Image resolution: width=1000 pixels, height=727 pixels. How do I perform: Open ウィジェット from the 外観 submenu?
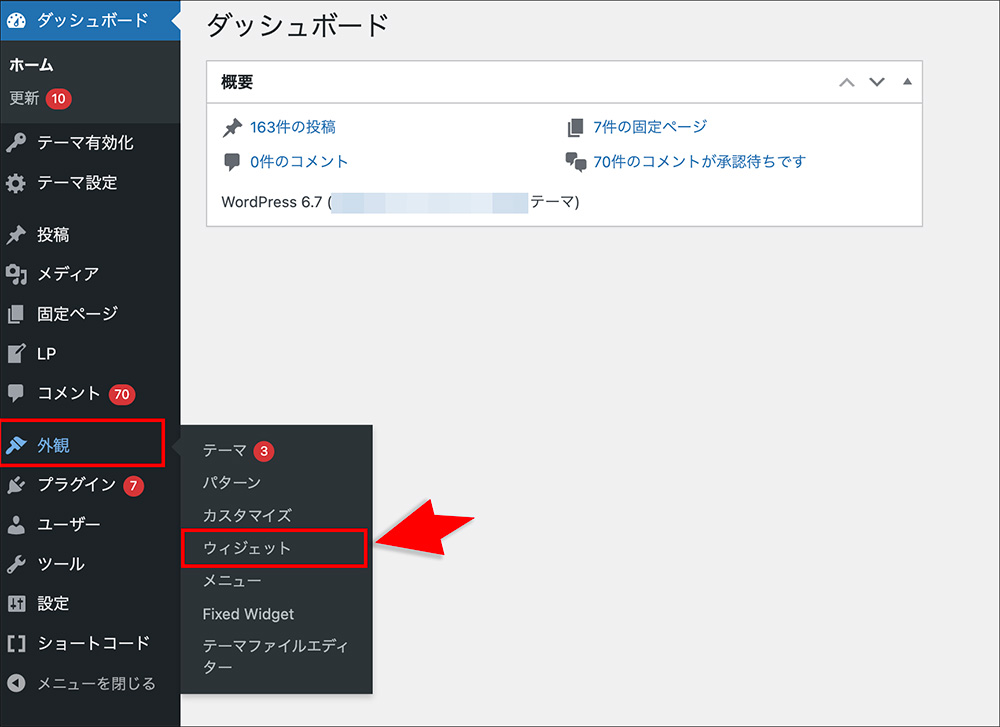247,548
